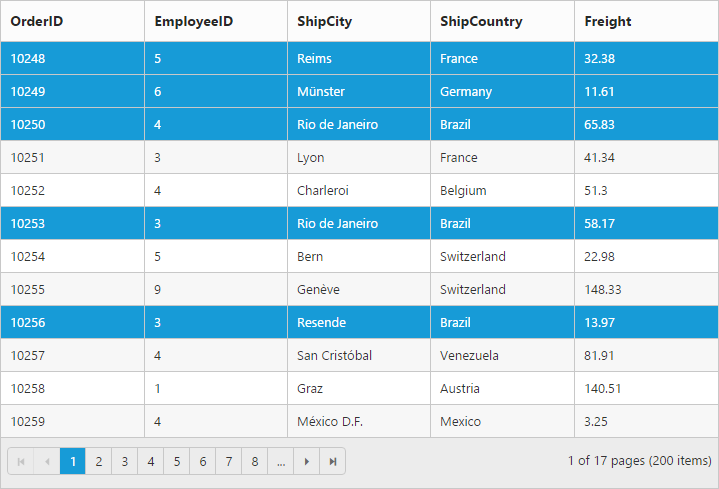The image size is (719, 489).
Task: Go to the first page pager icon
Action: [20, 461]
